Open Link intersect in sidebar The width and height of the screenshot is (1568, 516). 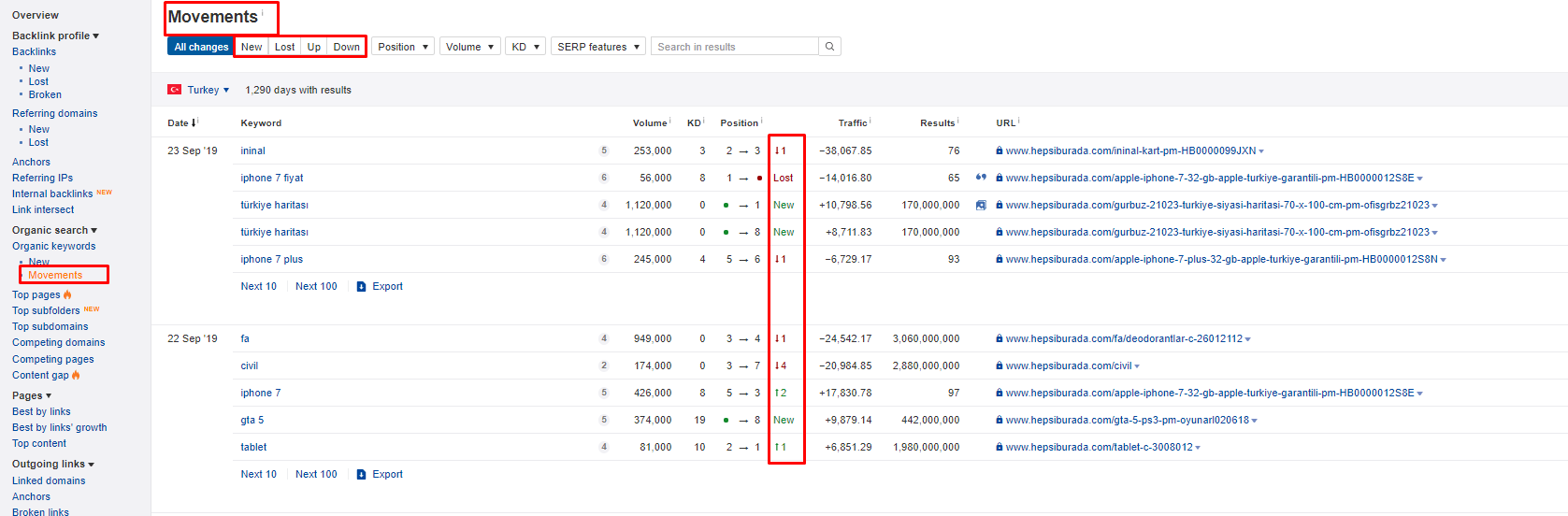coord(43,209)
